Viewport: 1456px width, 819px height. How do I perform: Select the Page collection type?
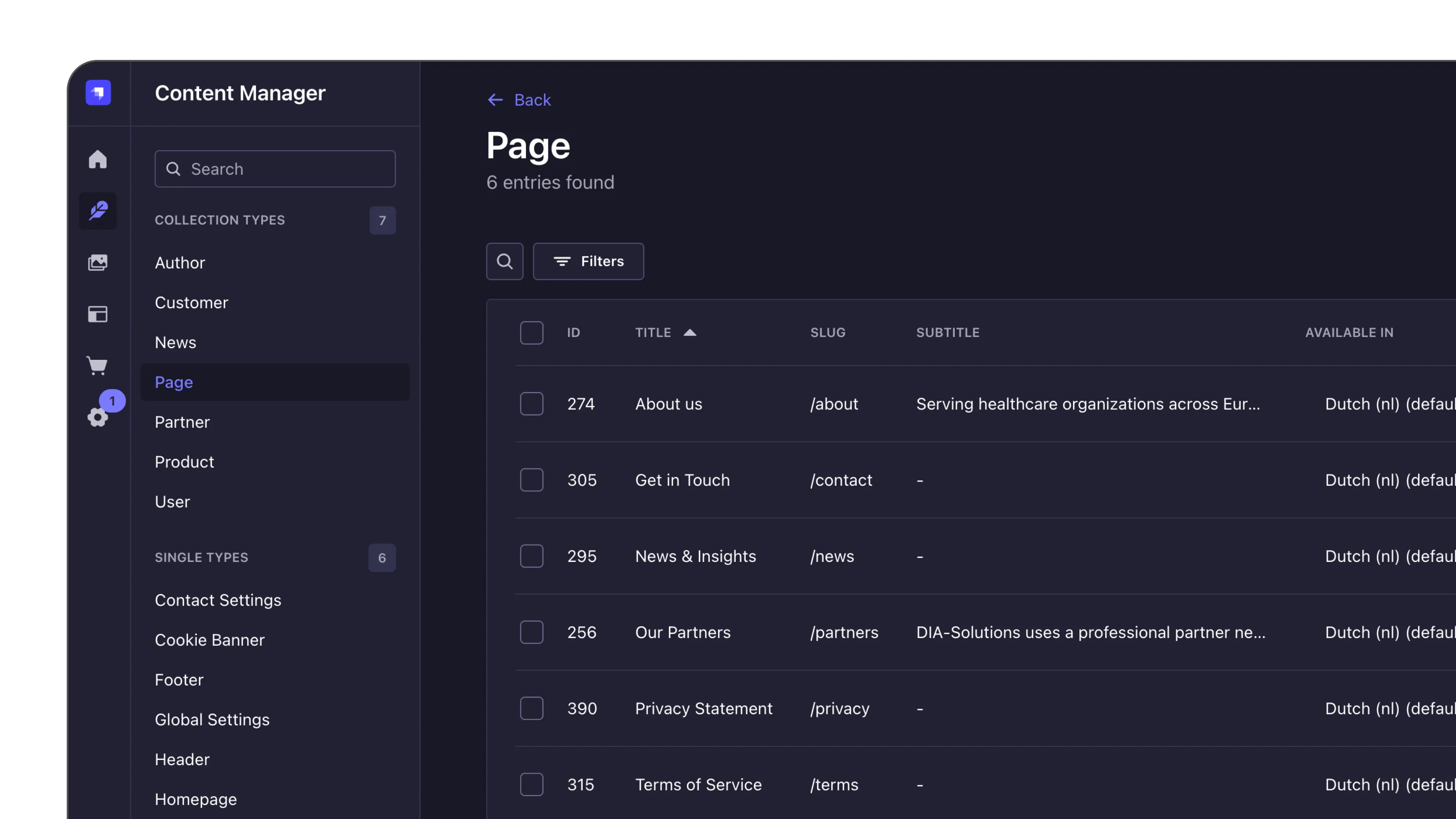coord(275,382)
